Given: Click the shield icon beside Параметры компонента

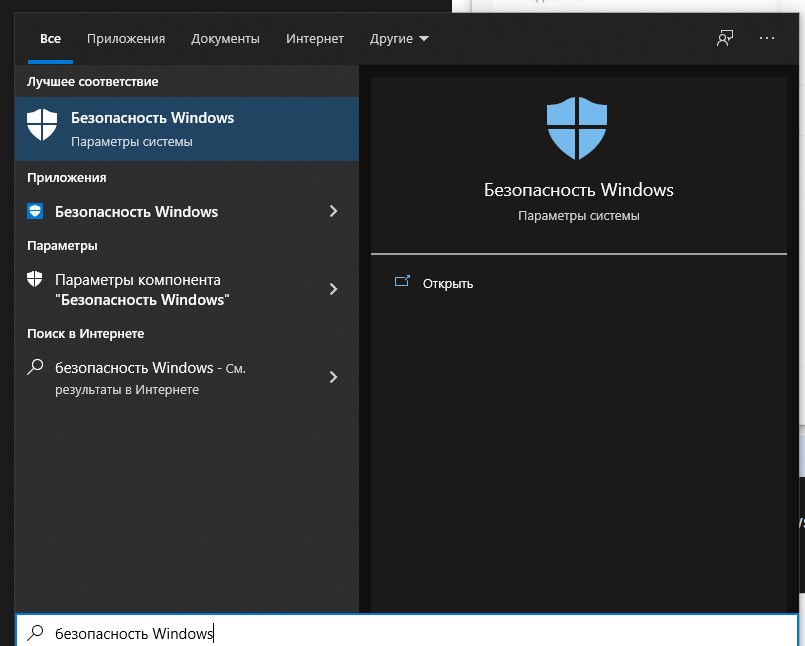Looking at the screenshot, I should [x=35, y=279].
